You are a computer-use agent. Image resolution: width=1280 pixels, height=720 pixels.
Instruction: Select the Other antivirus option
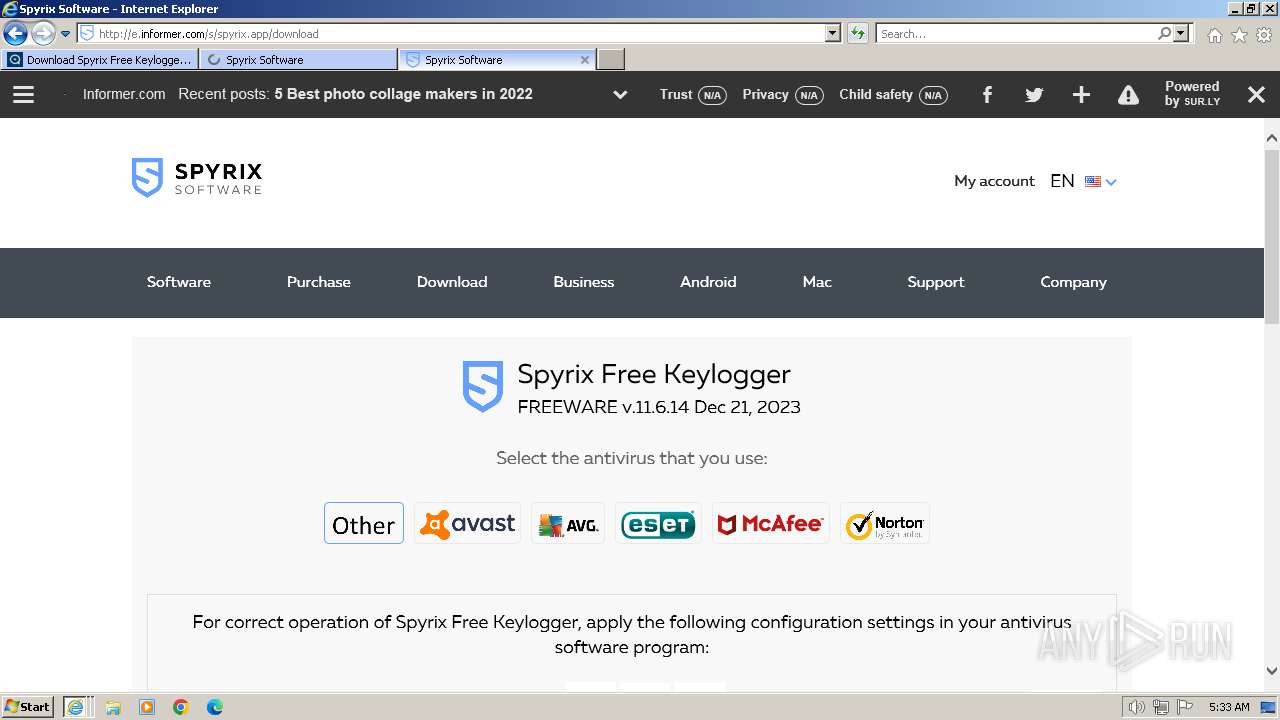(x=364, y=523)
